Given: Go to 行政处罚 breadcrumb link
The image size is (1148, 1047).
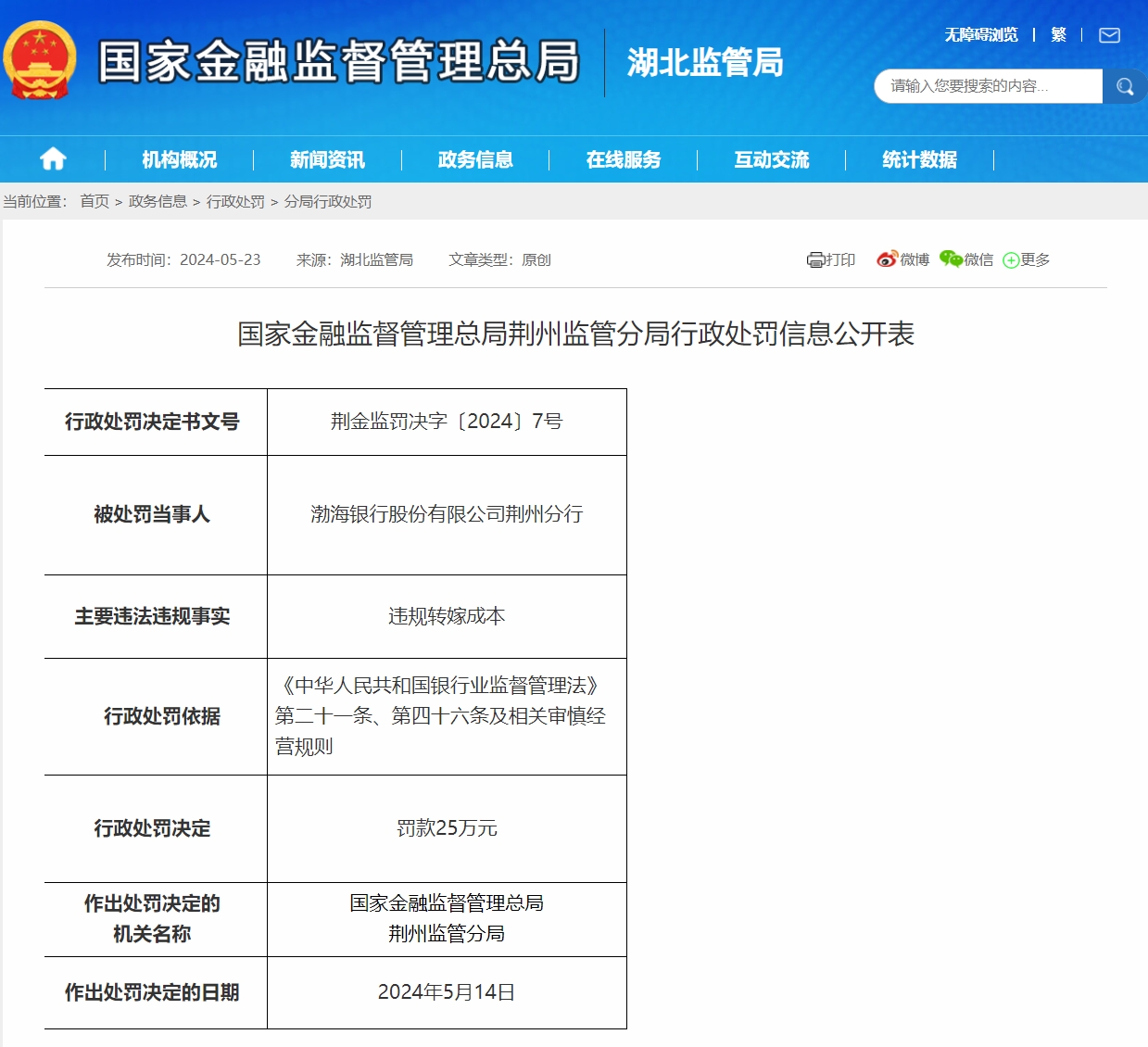Looking at the screenshot, I should pos(235,201).
